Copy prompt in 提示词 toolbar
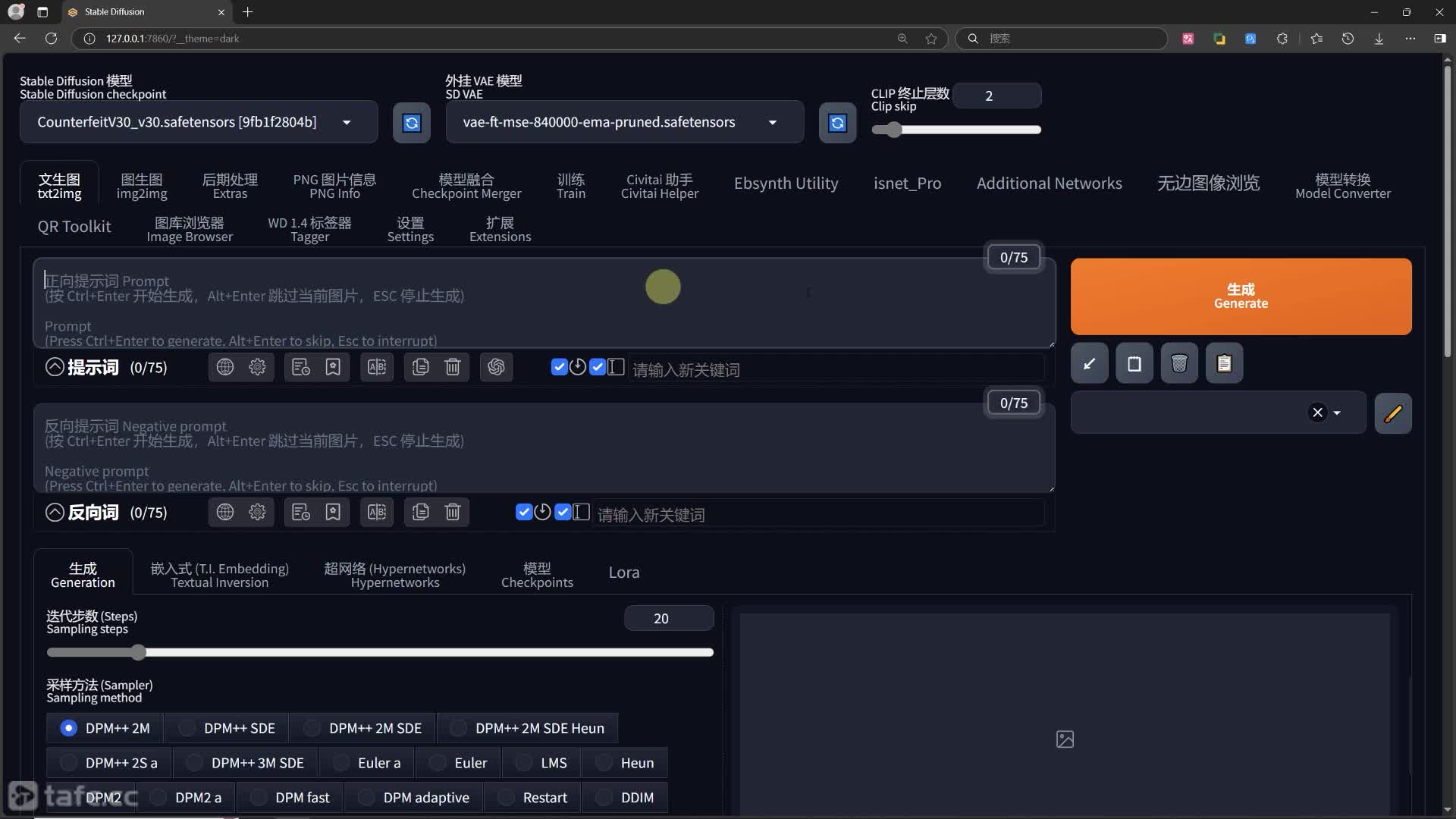Screen dimensions: 1456x819 (x=421, y=367)
